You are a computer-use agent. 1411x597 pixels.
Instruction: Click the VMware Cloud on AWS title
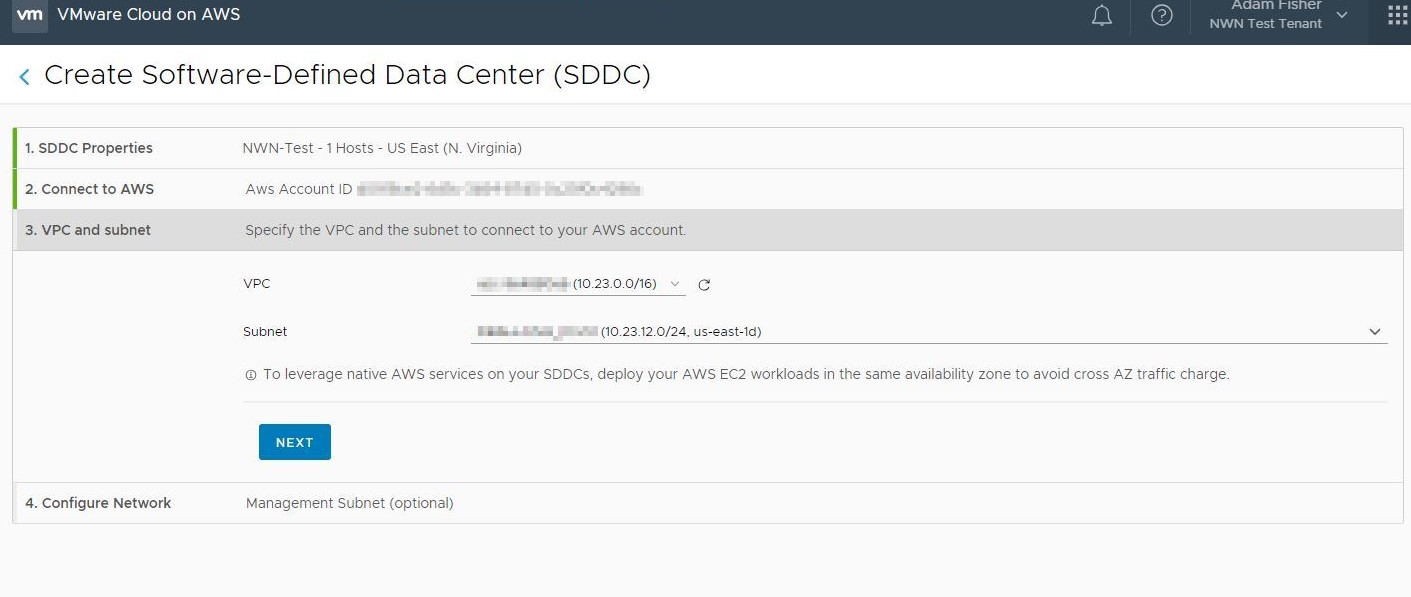148,15
